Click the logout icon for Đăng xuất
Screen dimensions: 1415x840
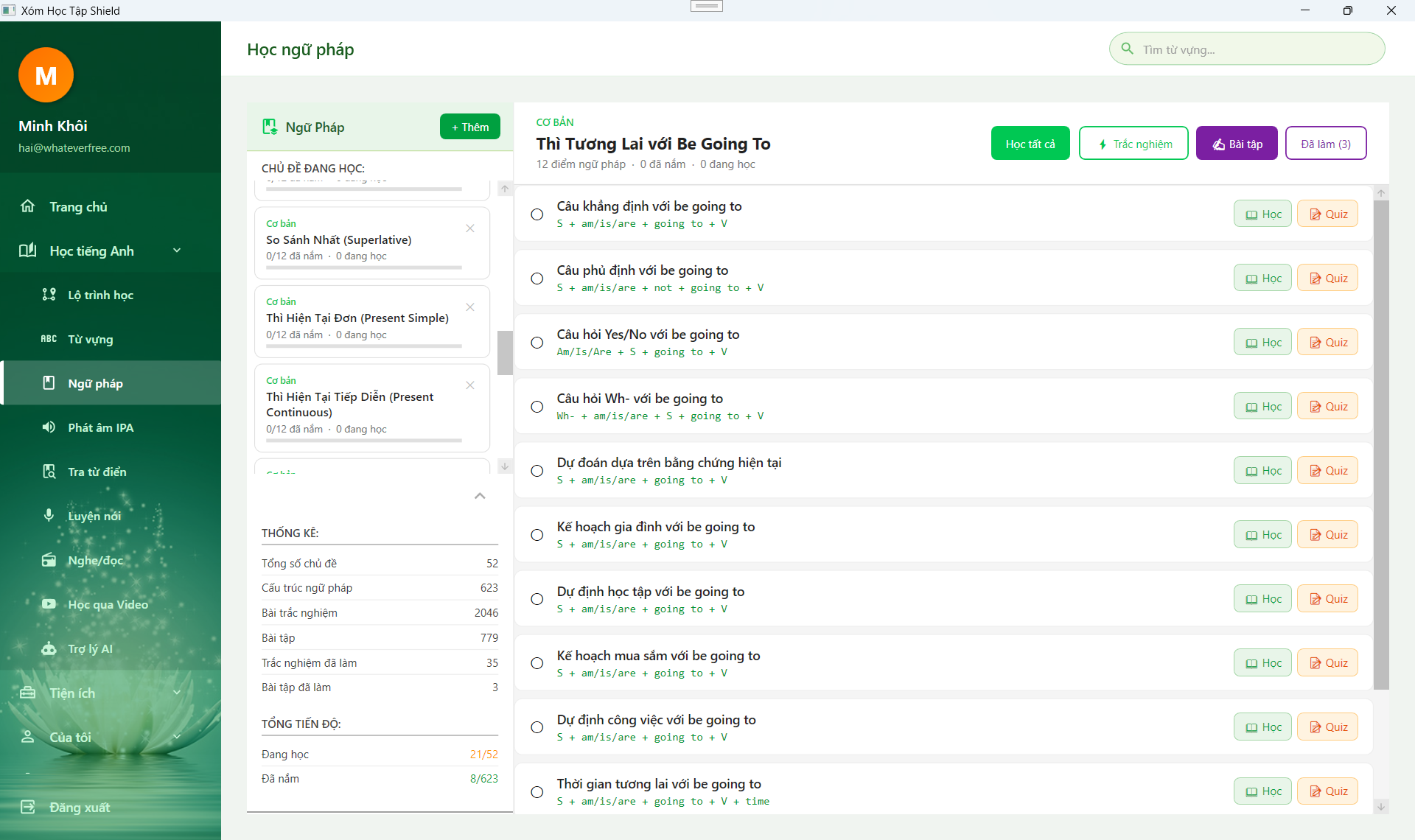(x=28, y=807)
